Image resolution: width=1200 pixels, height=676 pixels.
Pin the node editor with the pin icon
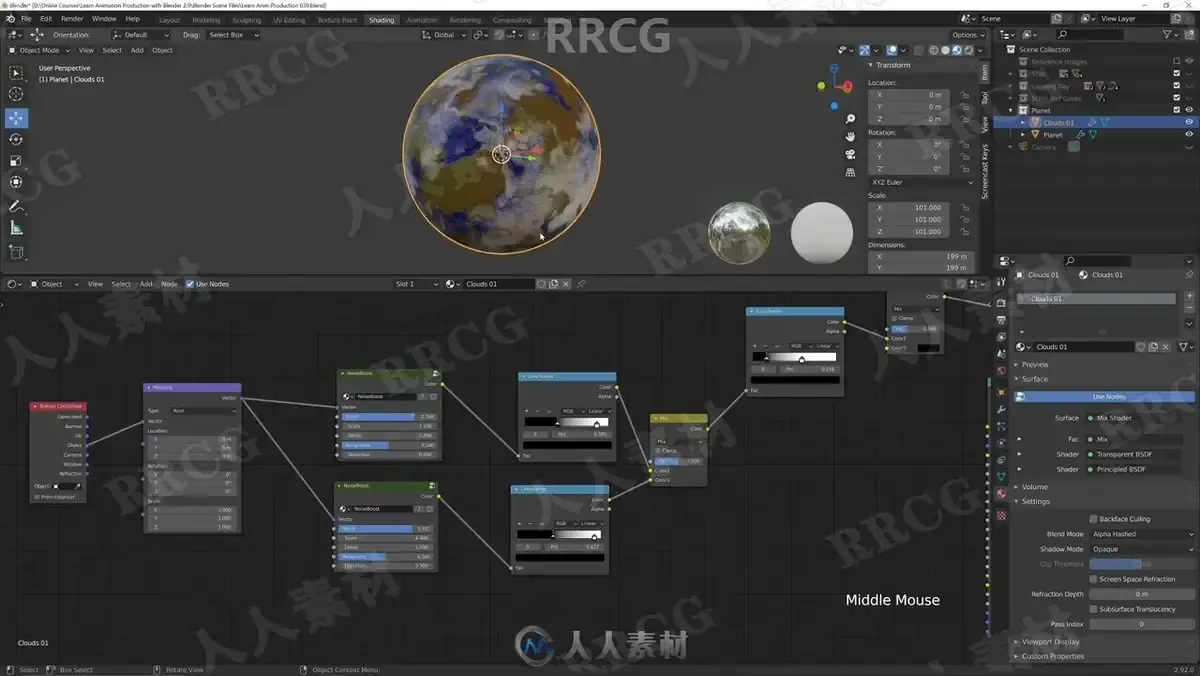coord(581,284)
